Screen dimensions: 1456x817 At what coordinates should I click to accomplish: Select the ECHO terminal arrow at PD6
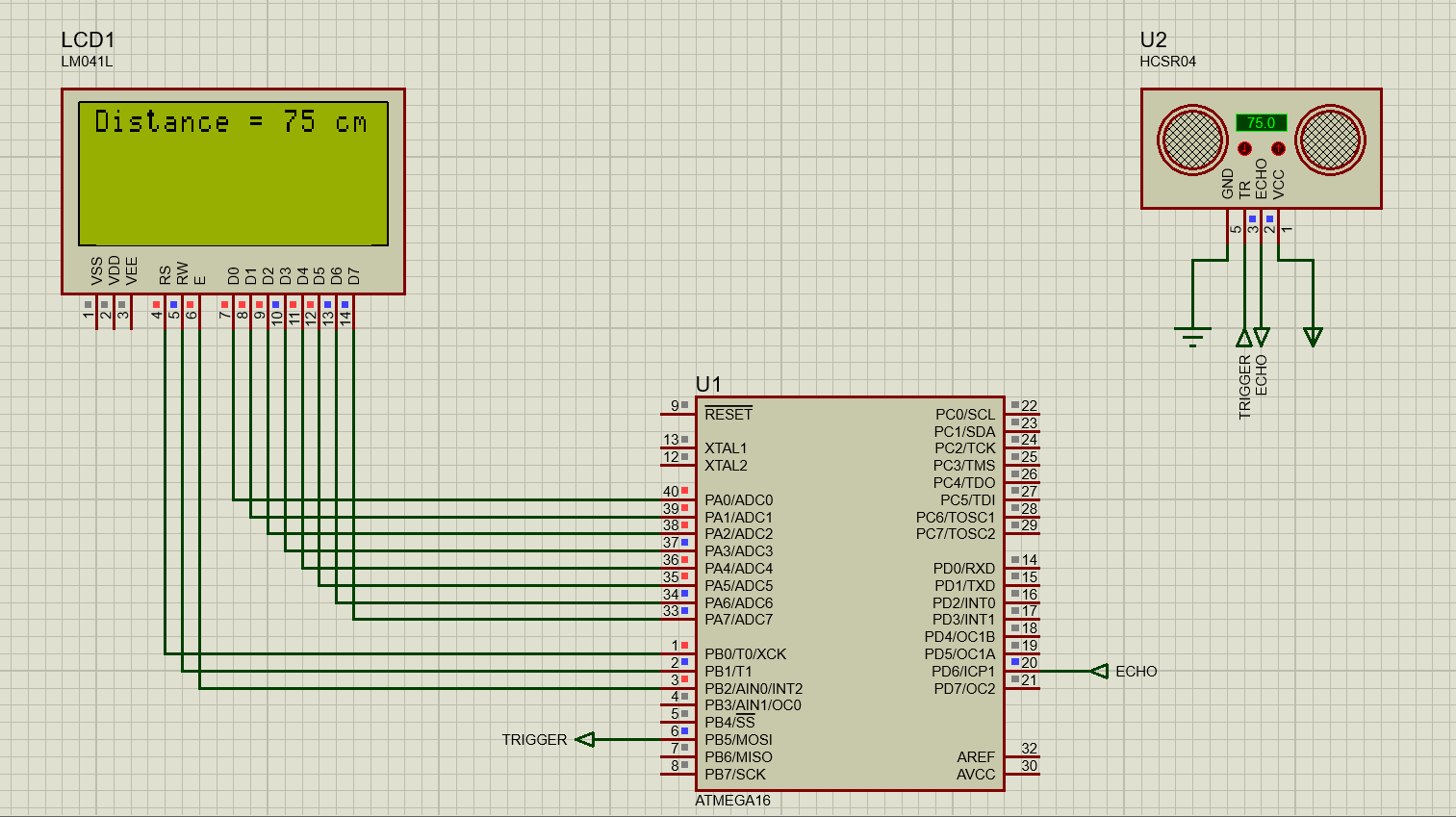[x=1099, y=671]
